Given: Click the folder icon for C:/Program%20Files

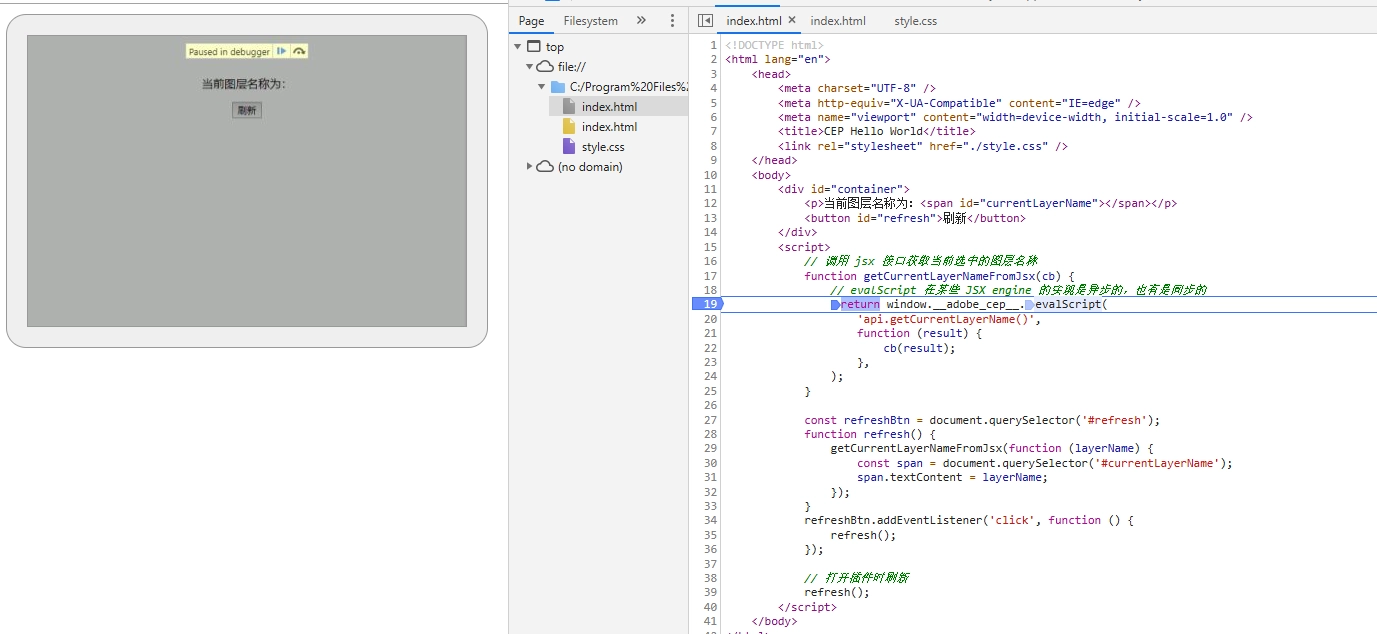Looking at the screenshot, I should [x=558, y=87].
